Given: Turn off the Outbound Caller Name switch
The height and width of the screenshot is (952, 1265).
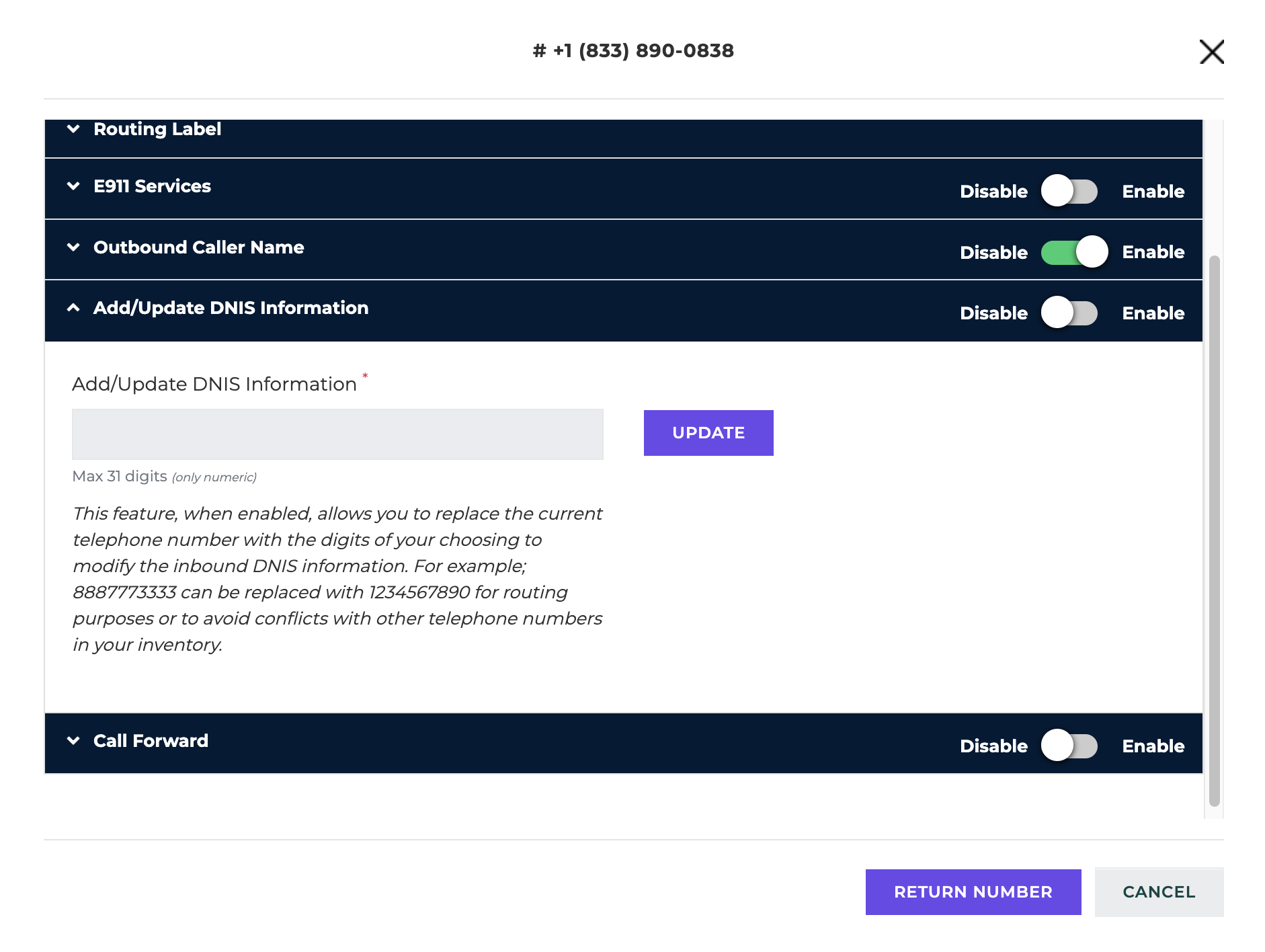Looking at the screenshot, I should pyautogui.click(x=1074, y=252).
